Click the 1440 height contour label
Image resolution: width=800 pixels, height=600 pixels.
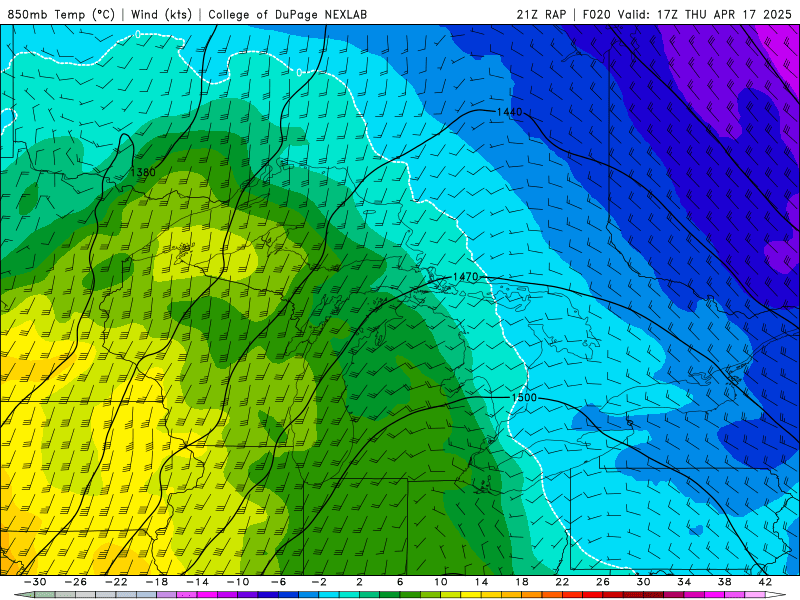coord(509,112)
